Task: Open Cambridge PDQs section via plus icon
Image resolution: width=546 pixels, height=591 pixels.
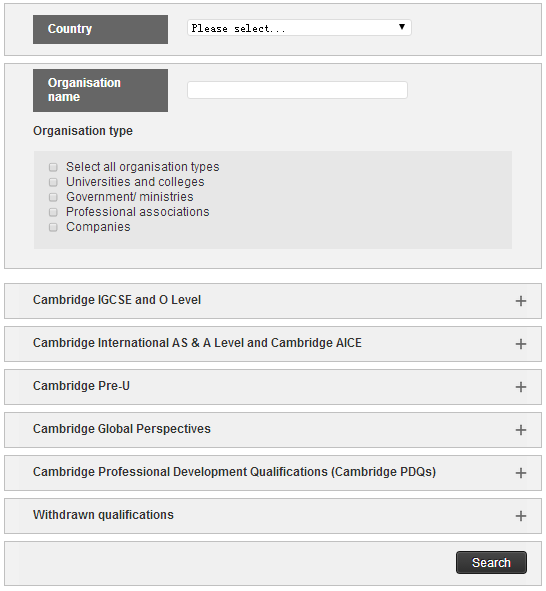Action: click(520, 473)
